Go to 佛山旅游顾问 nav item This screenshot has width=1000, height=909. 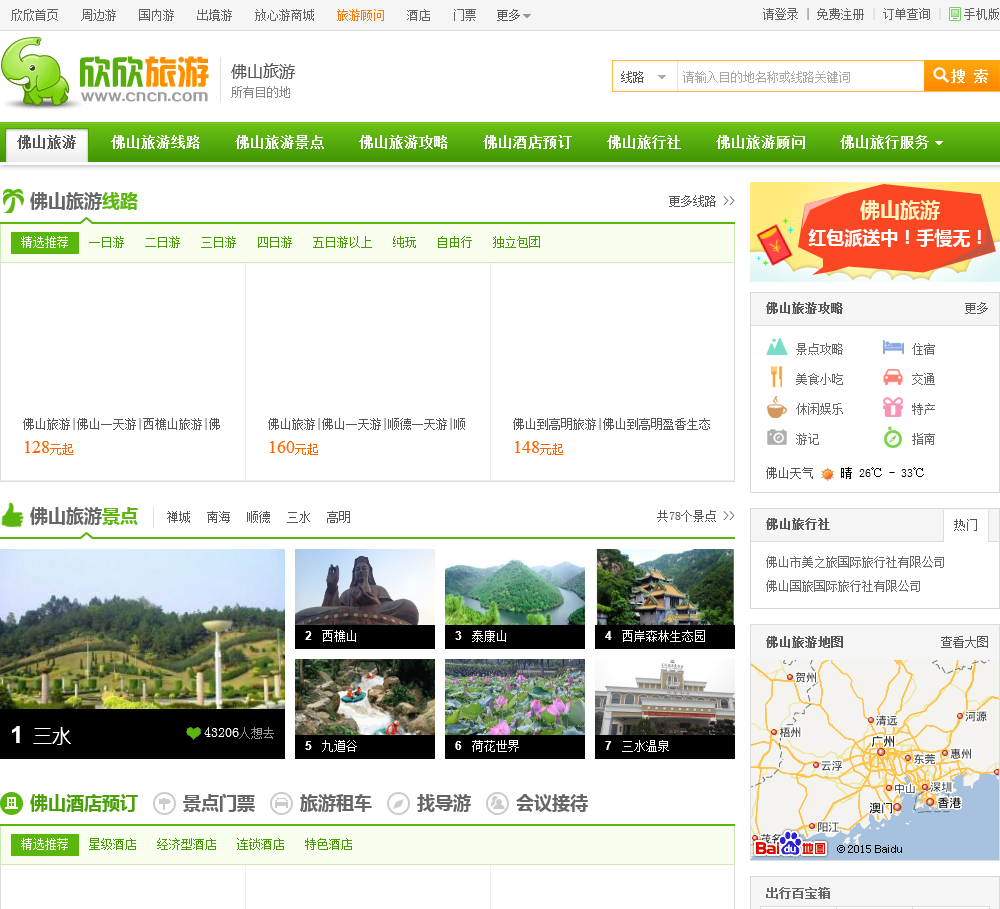[760, 142]
